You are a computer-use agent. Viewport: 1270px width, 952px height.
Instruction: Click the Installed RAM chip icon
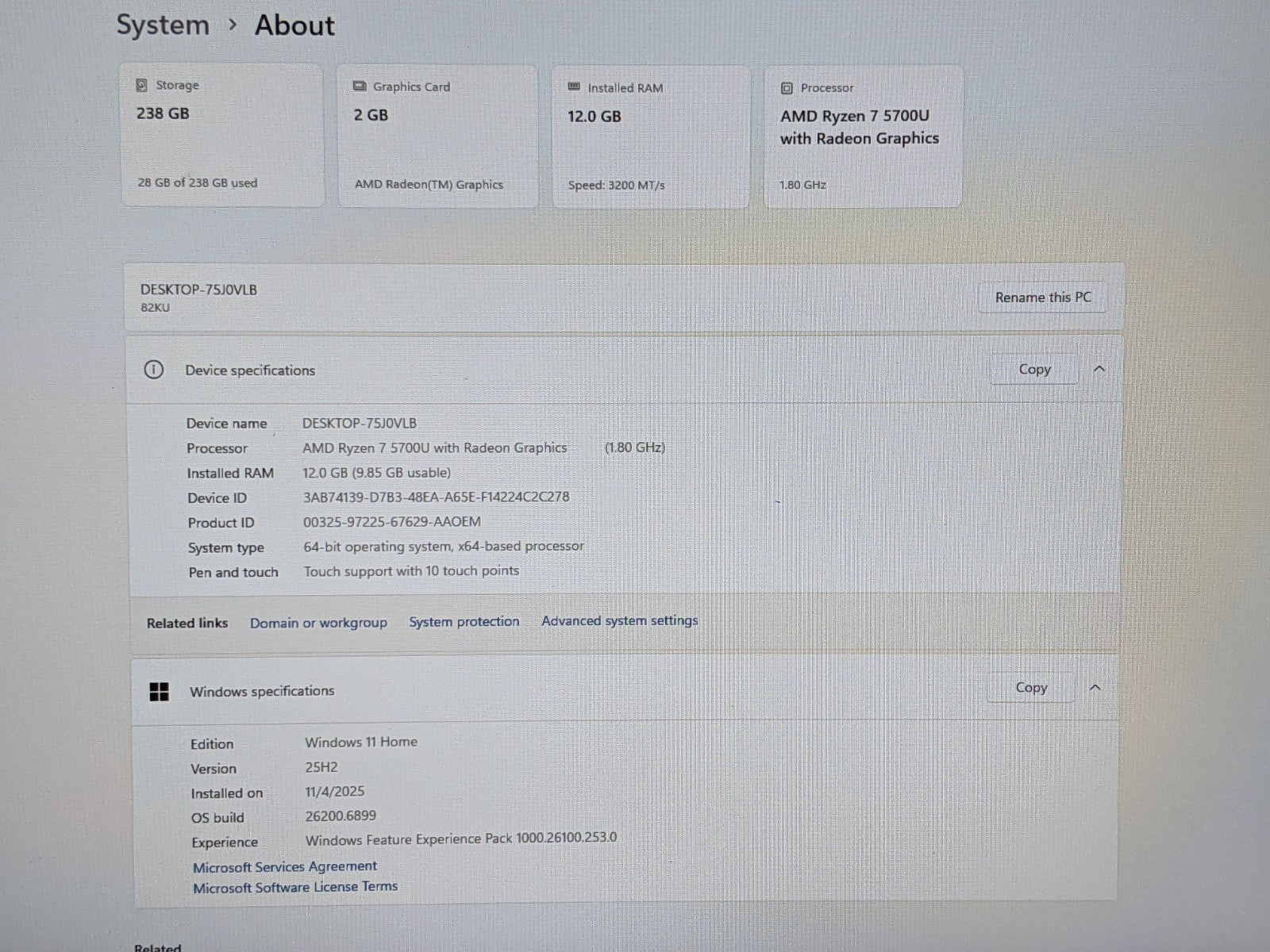click(x=574, y=87)
